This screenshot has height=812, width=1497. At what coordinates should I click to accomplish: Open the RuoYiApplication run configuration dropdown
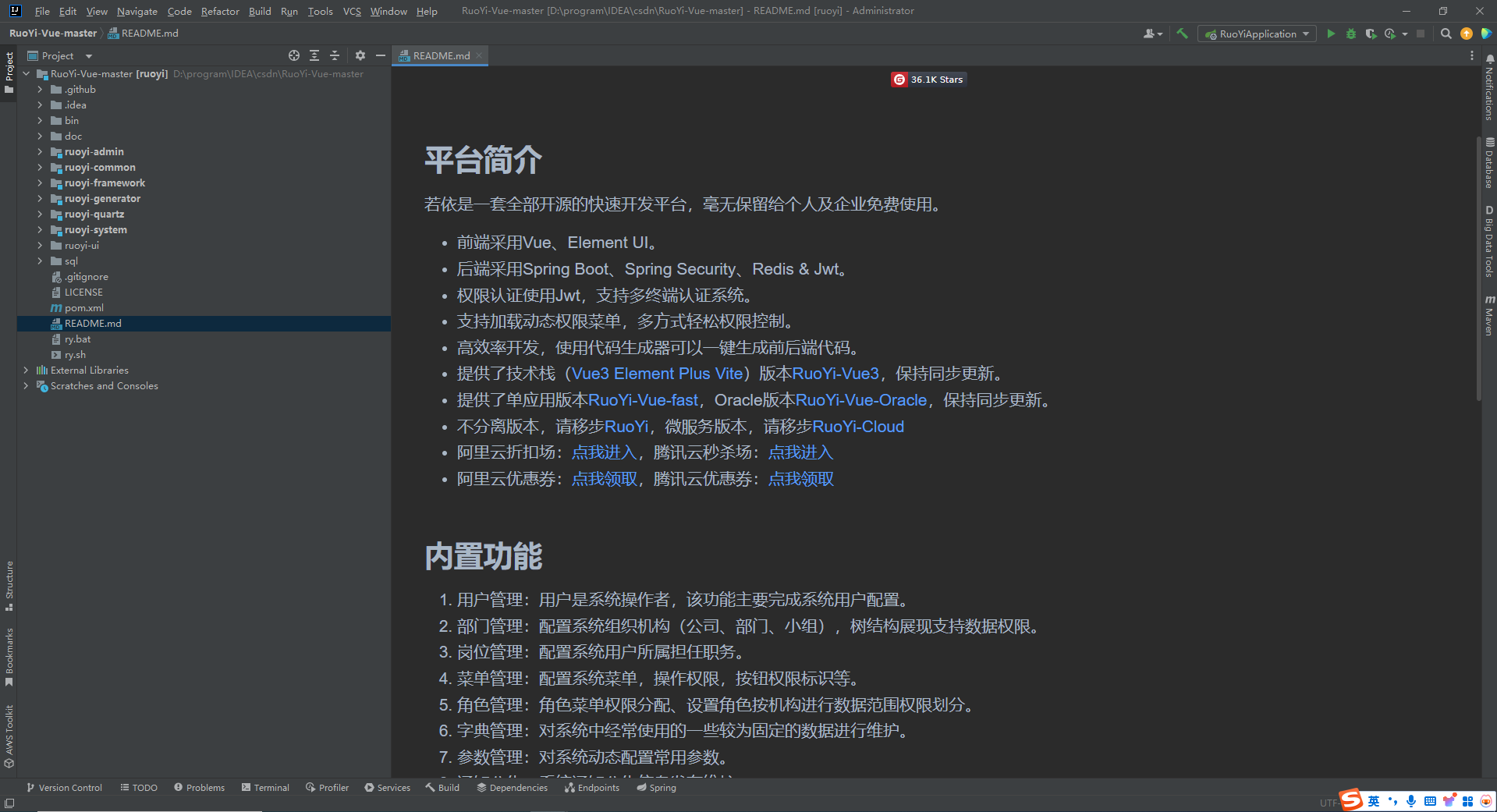(1257, 34)
